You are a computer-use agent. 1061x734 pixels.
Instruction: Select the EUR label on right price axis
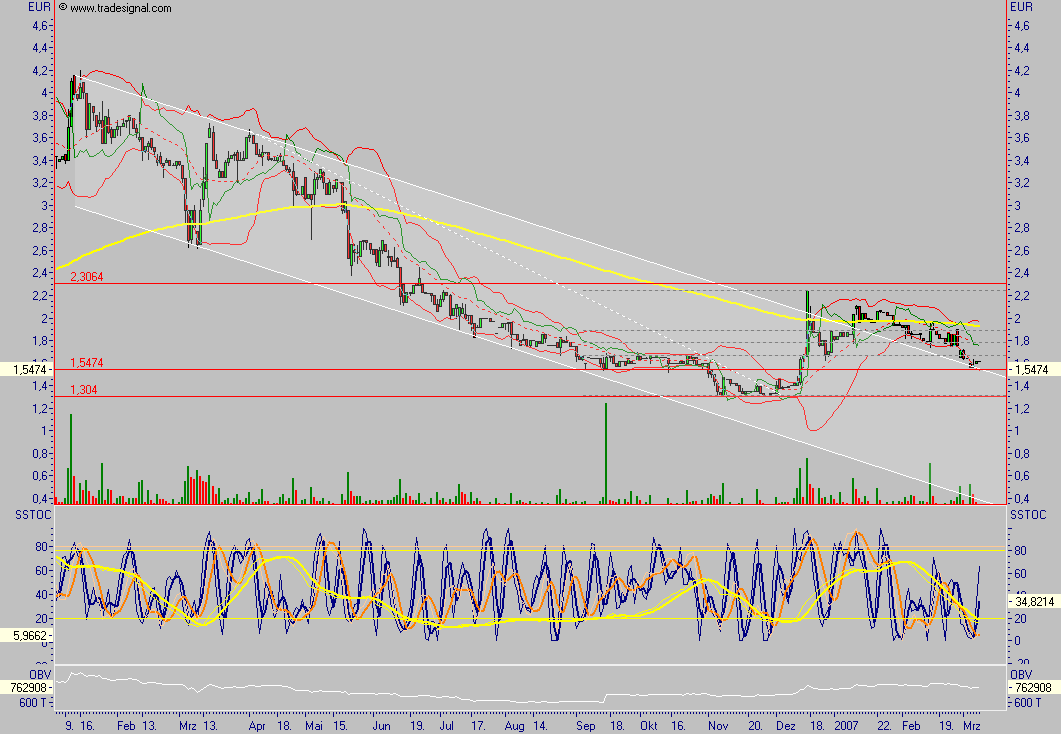pyautogui.click(x=1022, y=5)
